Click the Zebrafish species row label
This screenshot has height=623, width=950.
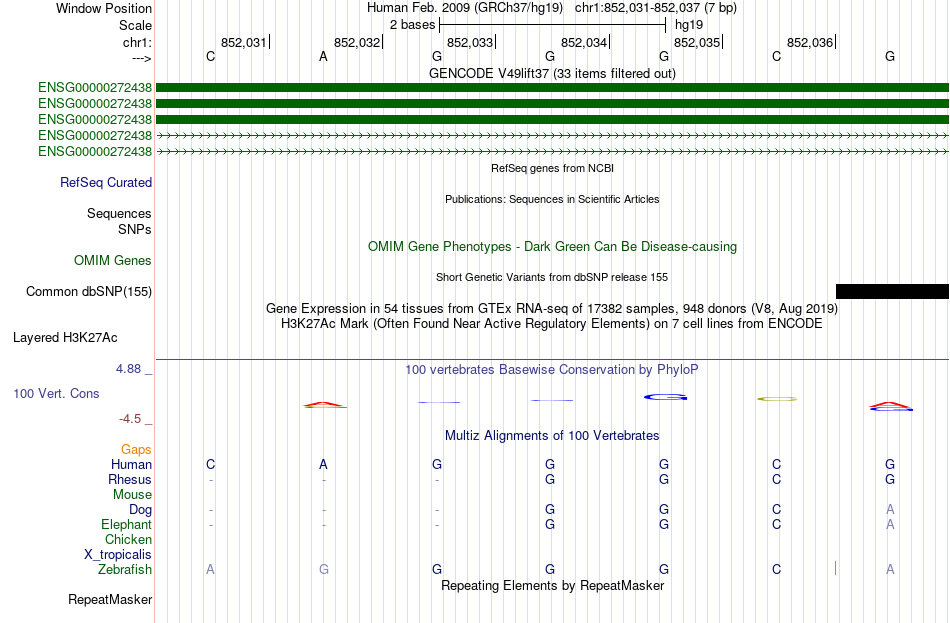click(125, 569)
